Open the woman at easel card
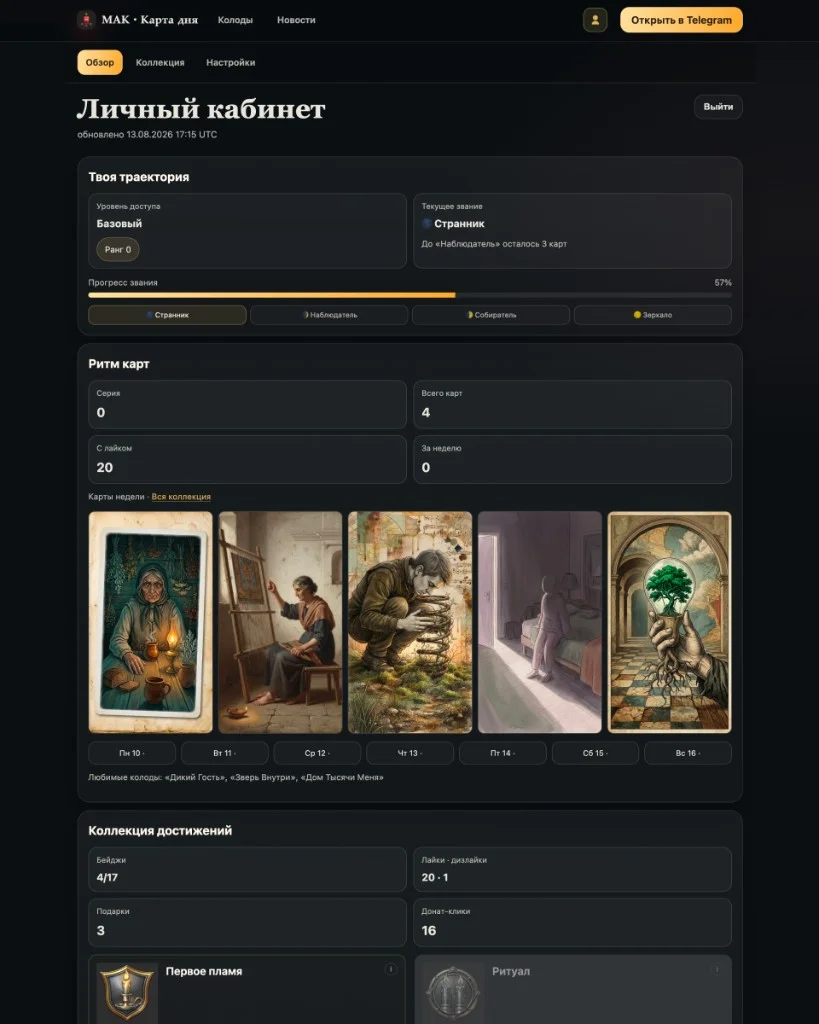 (x=280, y=622)
